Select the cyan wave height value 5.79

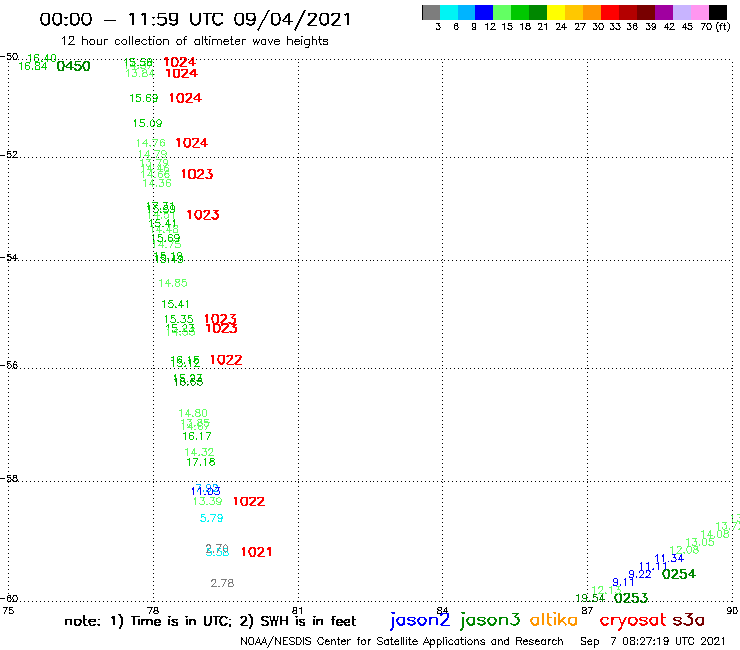[211, 518]
